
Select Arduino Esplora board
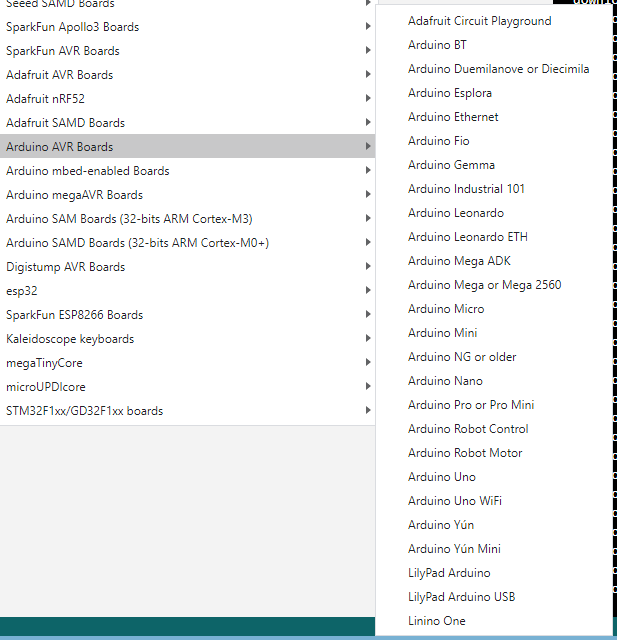click(x=494, y=93)
